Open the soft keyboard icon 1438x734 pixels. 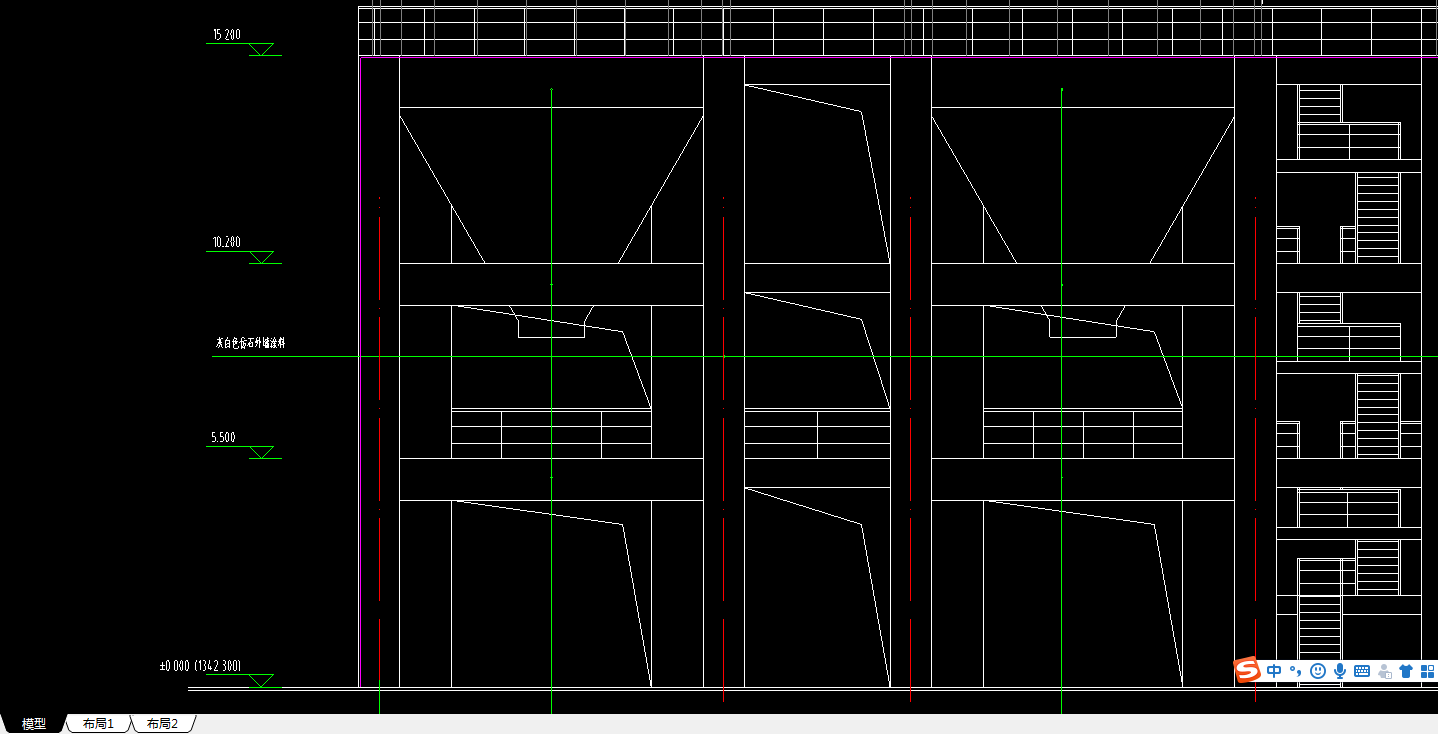coord(1362,671)
